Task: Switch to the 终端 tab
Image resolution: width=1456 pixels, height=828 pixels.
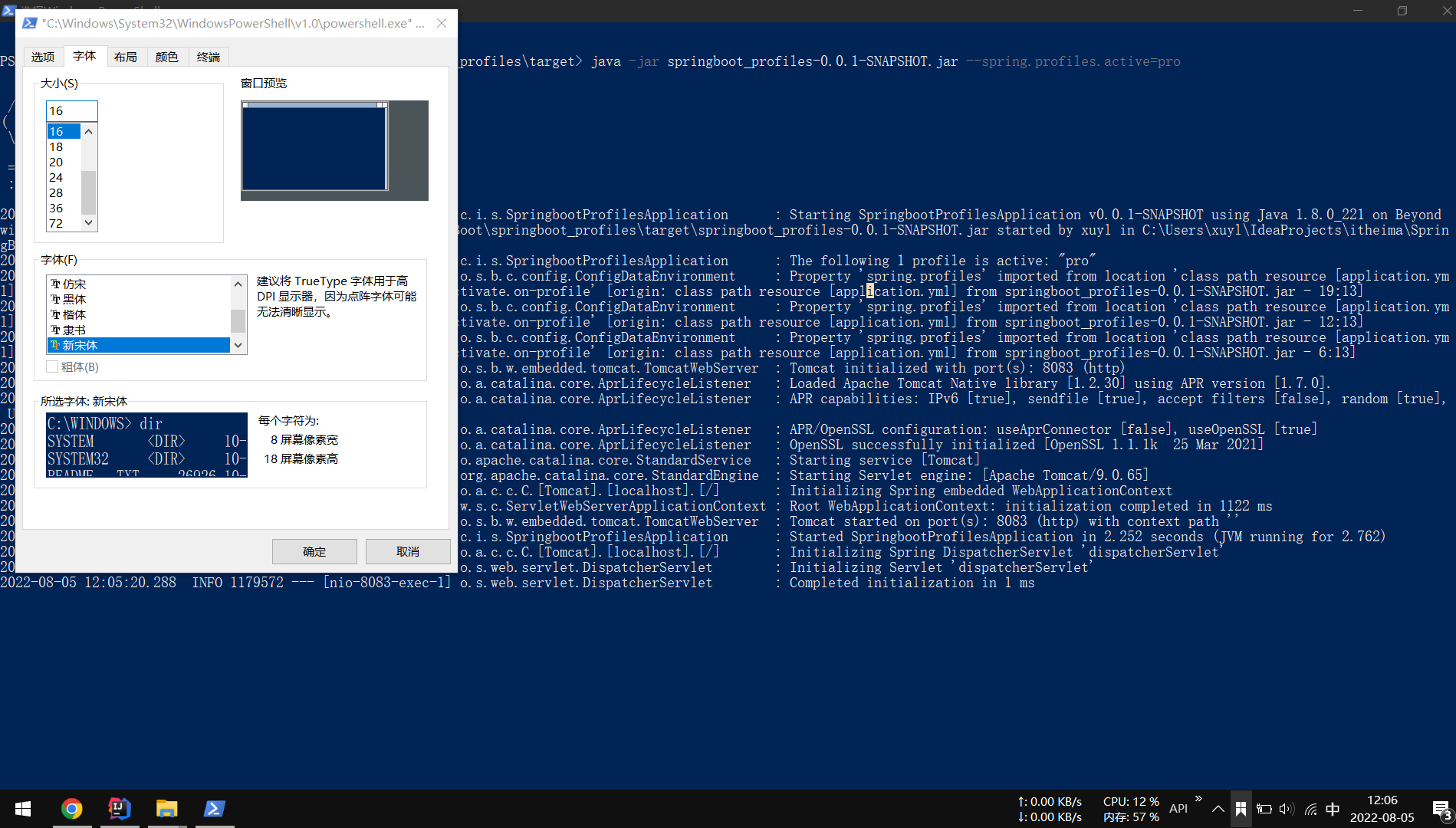Action: (208, 57)
